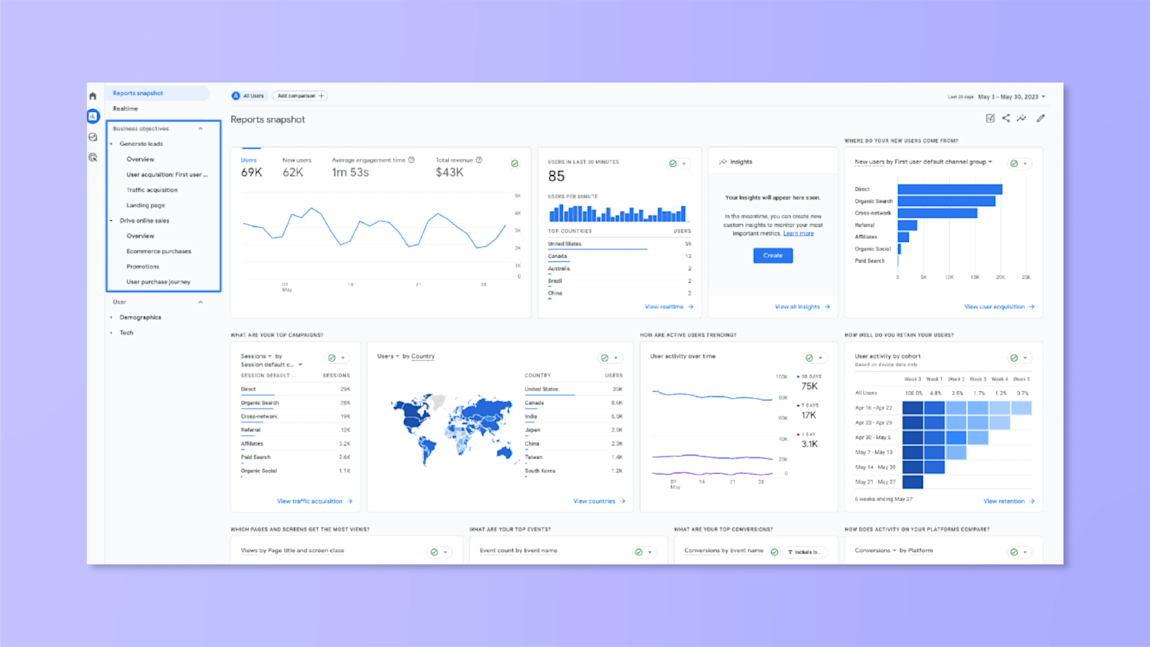Collapse the Drive online sales group
The image size is (1150, 647).
[x=111, y=221]
